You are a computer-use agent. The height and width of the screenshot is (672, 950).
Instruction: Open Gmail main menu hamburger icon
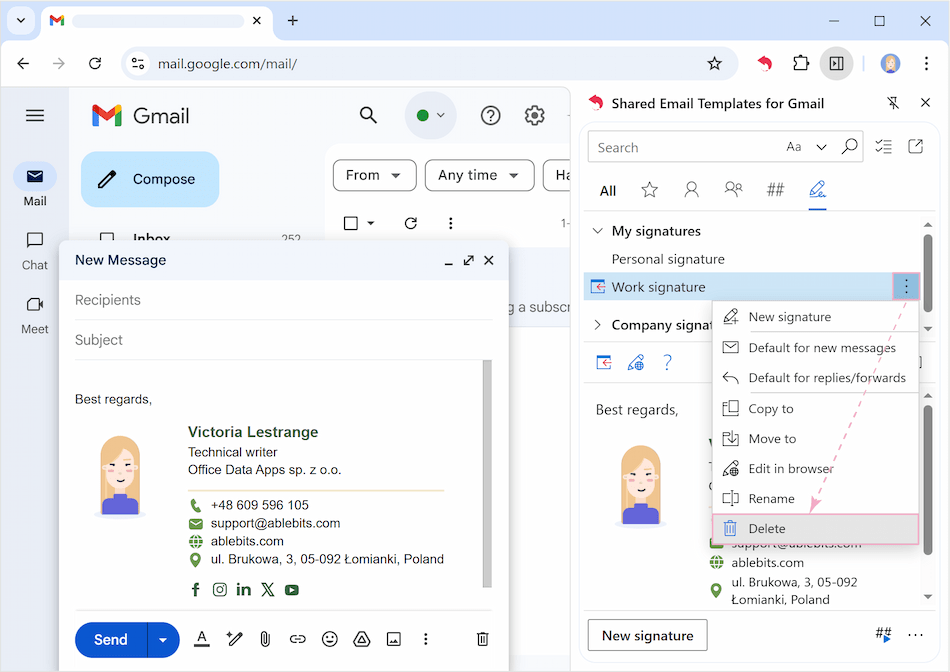click(35, 115)
